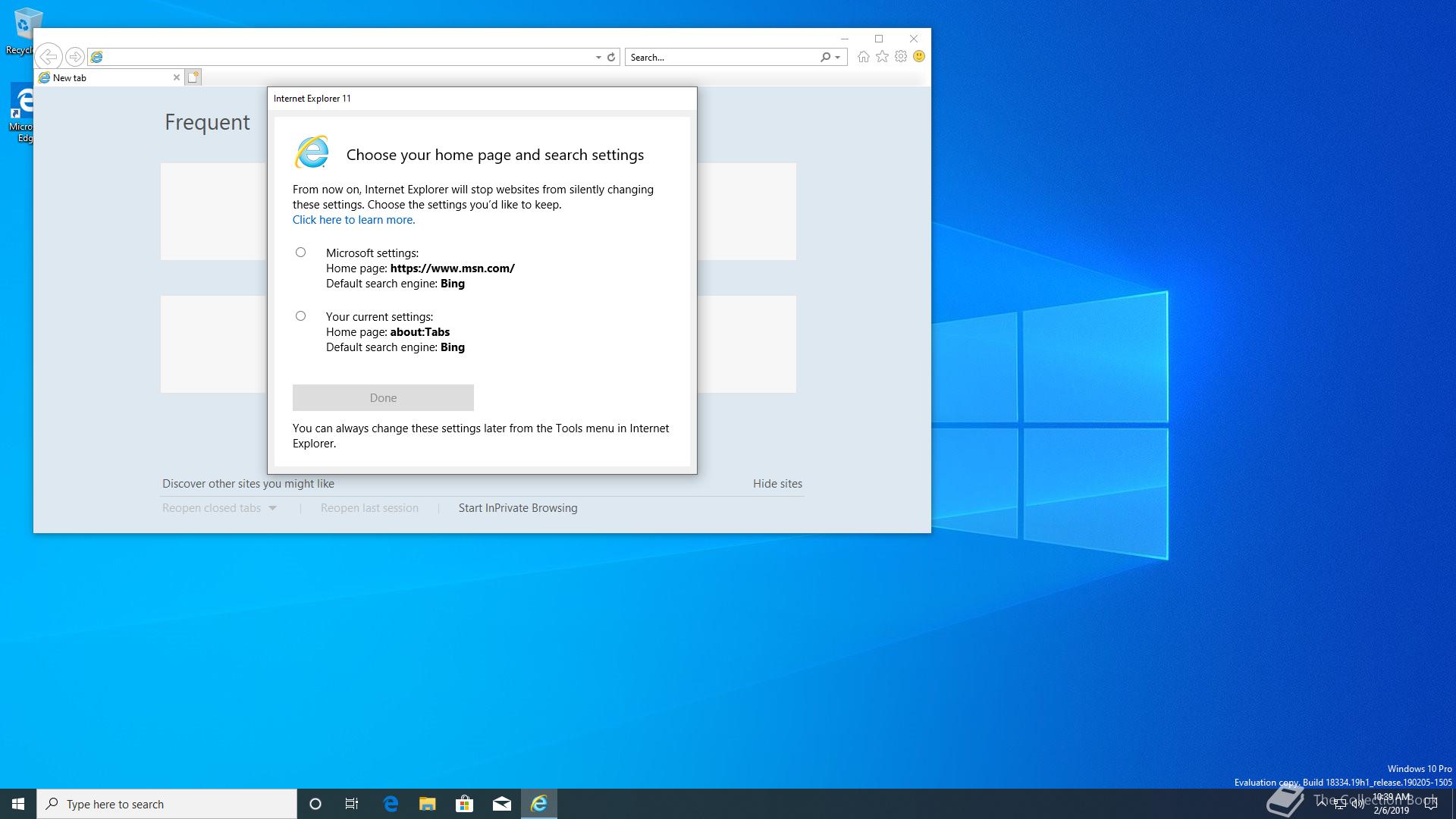Expand the Reopen closed tabs dropdown
The image size is (1456, 819).
click(x=273, y=508)
